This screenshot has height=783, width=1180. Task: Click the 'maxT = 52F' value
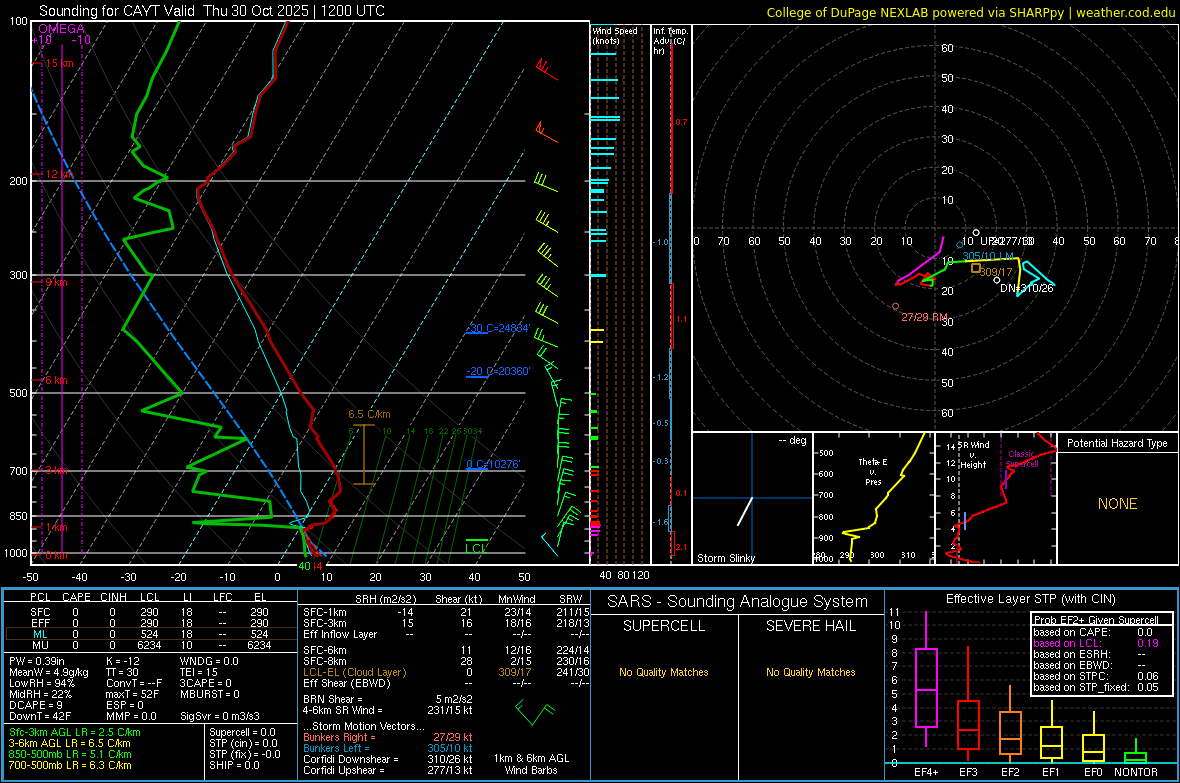coord(132,694)
